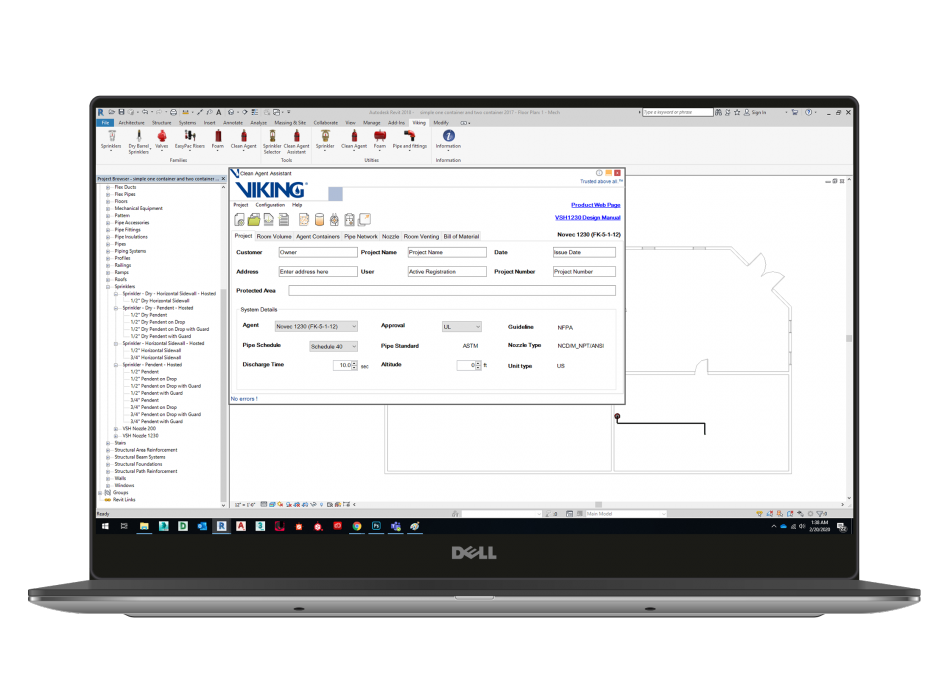This screenshot has height=700, width=933.
Task: Open the Approval dropdown showing UL
Action: point(461,327)
